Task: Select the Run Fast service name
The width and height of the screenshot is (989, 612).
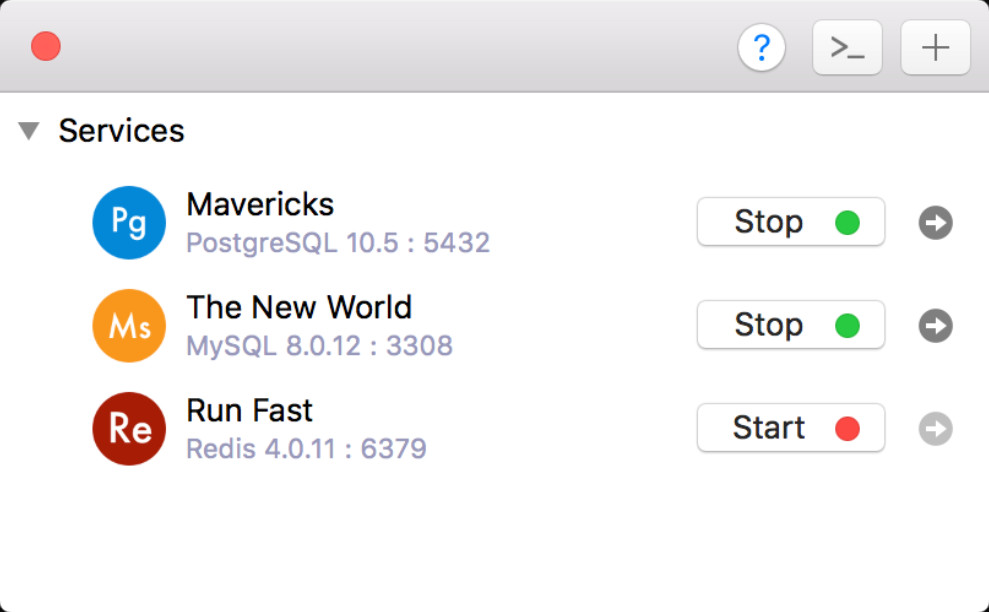Action: [249, 410]
